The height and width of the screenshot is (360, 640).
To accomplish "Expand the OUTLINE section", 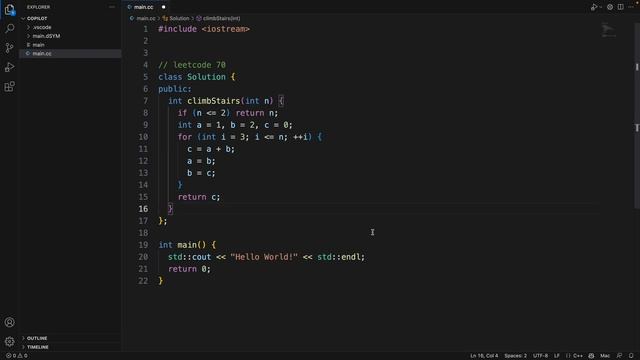I will coord(70,338).
